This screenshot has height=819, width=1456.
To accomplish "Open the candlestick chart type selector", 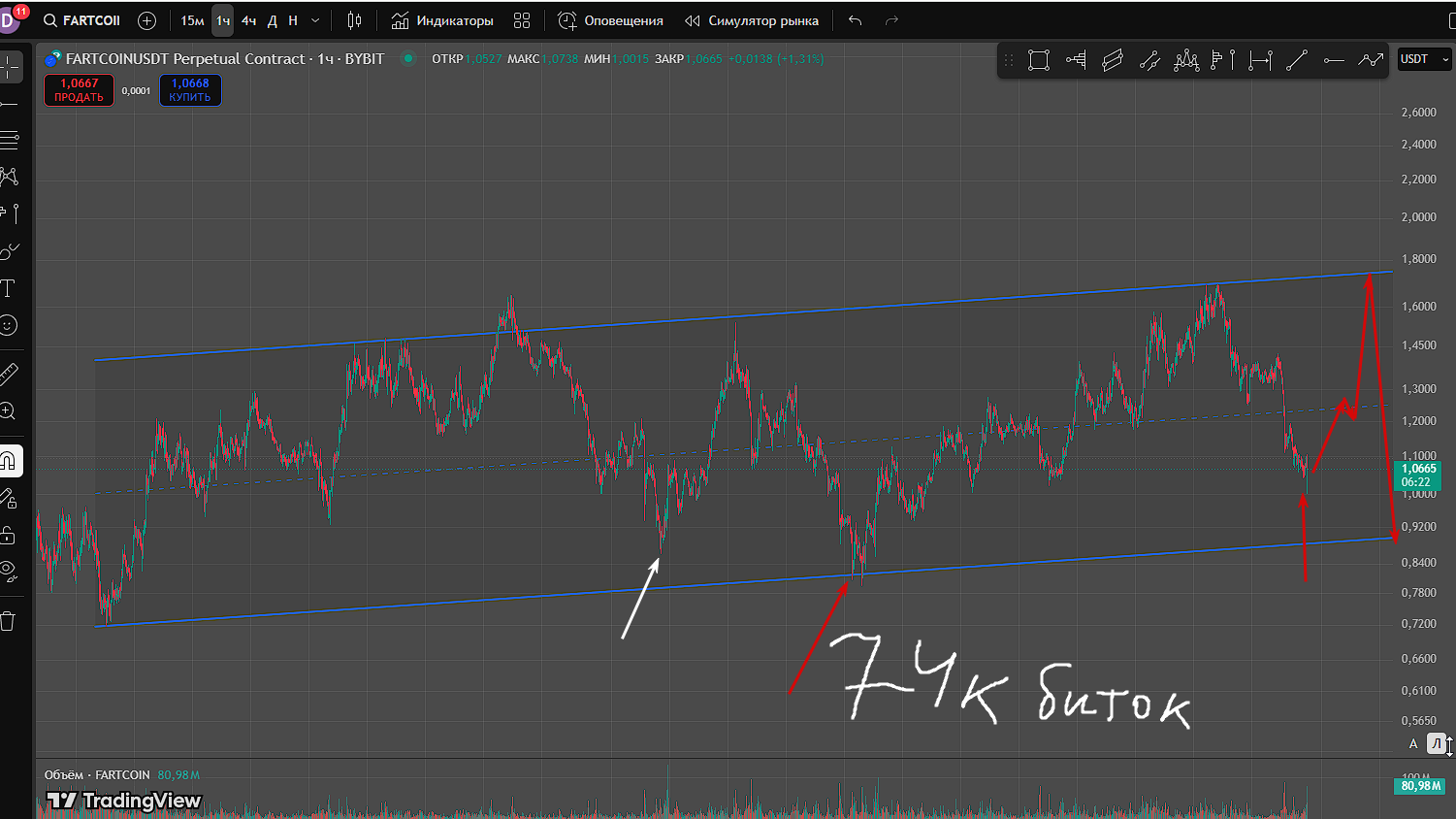I will [x=355, y=20].
